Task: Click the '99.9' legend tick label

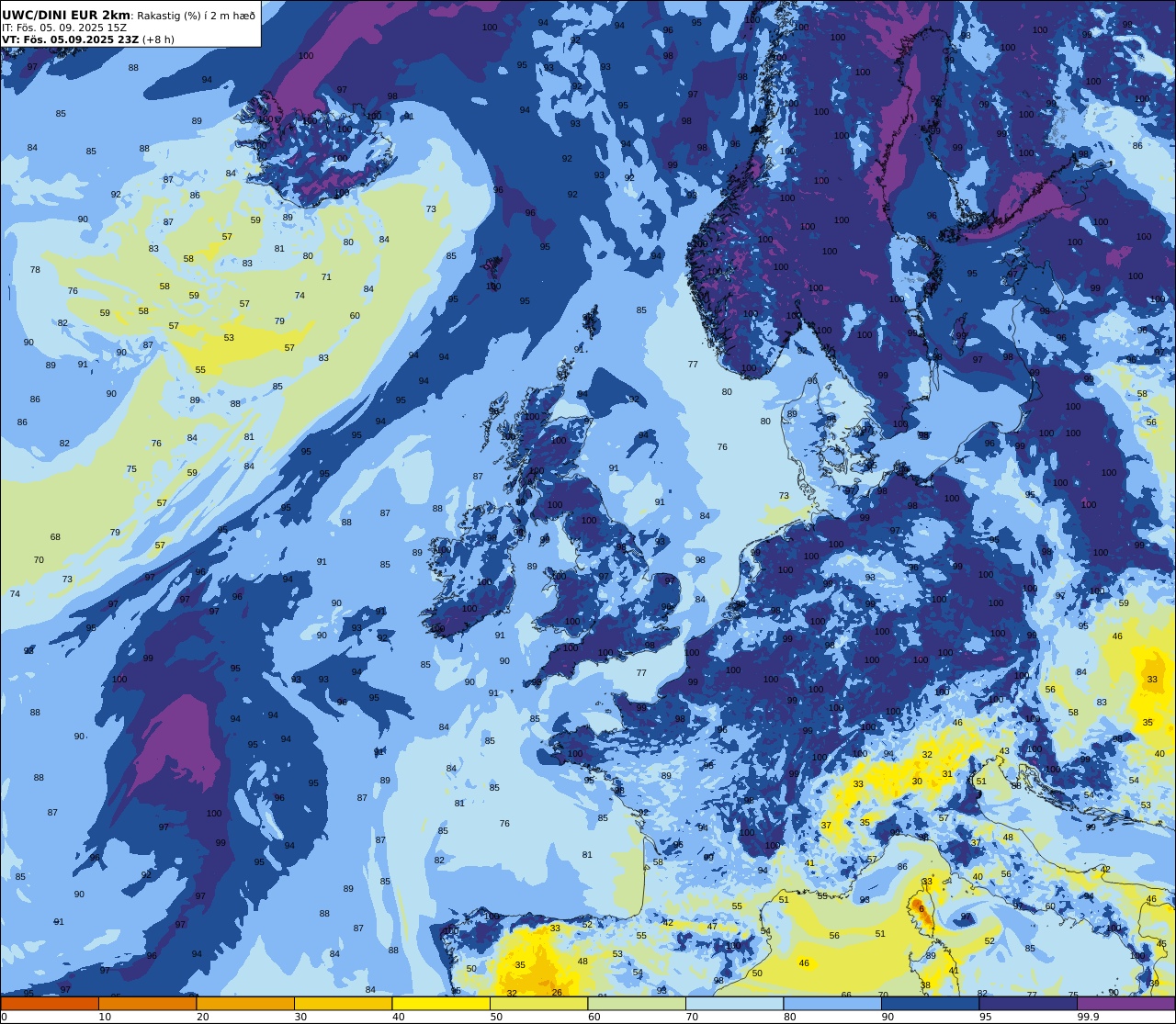Action: (x=1088, y=1017)
